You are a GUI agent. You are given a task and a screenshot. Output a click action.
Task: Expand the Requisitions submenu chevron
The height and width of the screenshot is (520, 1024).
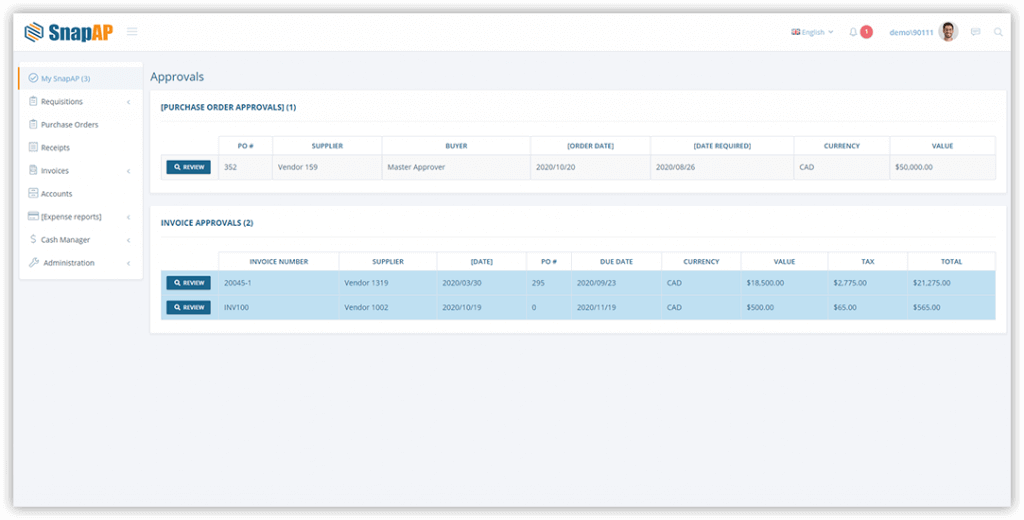129,102
